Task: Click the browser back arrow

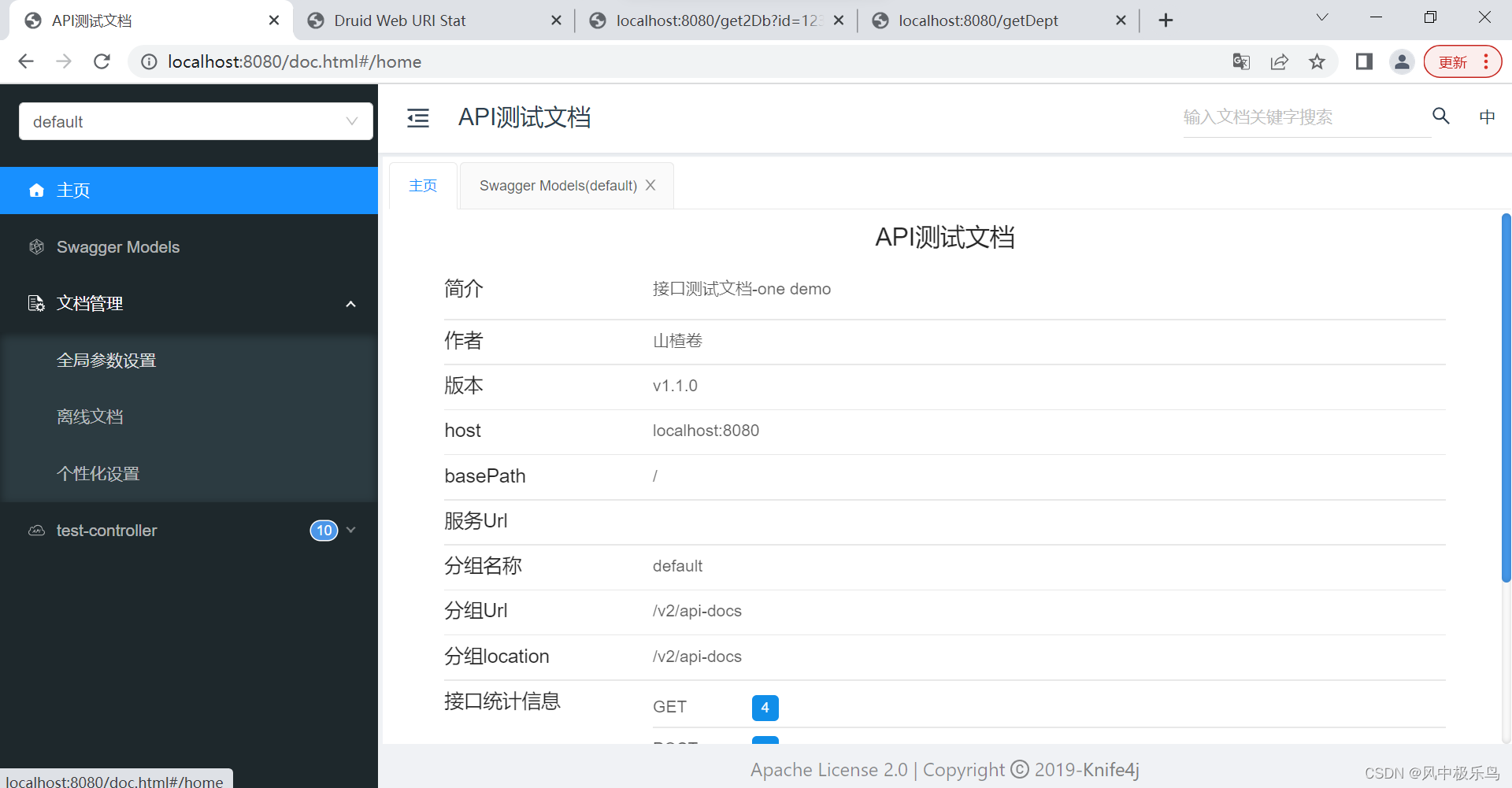Action: (x=26, y=61)
